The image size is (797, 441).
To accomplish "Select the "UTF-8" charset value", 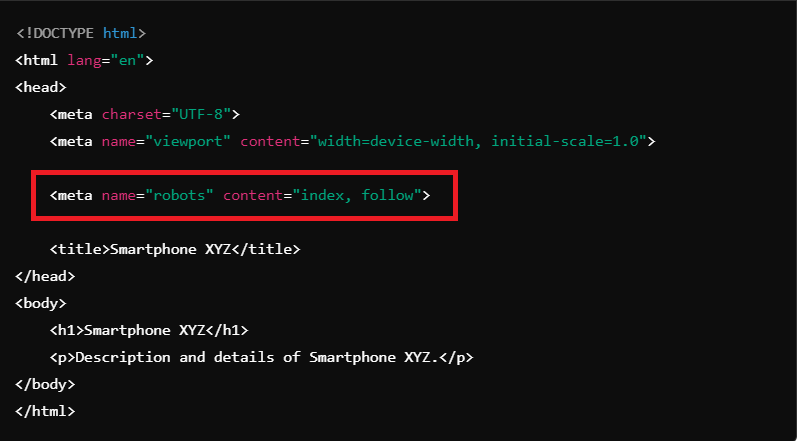I will 201,114.
